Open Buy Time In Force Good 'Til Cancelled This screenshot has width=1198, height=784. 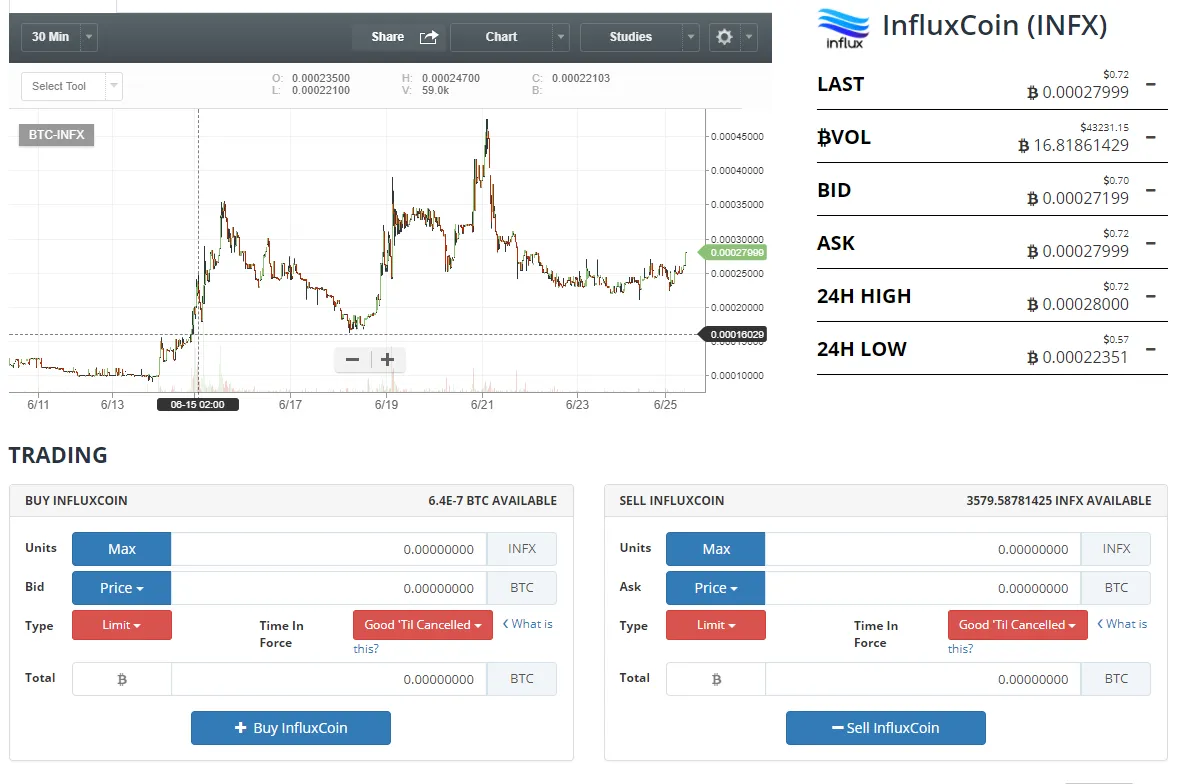pos(423,625)
